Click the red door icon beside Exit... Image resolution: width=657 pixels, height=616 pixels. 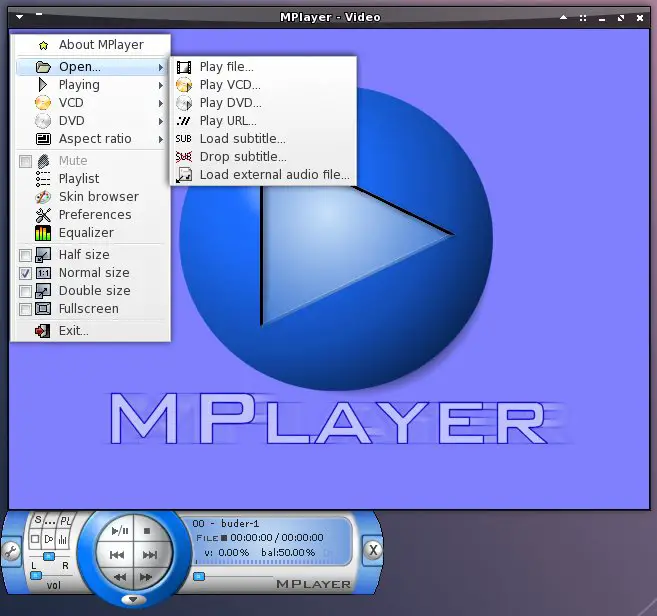(x=43, y=331)
